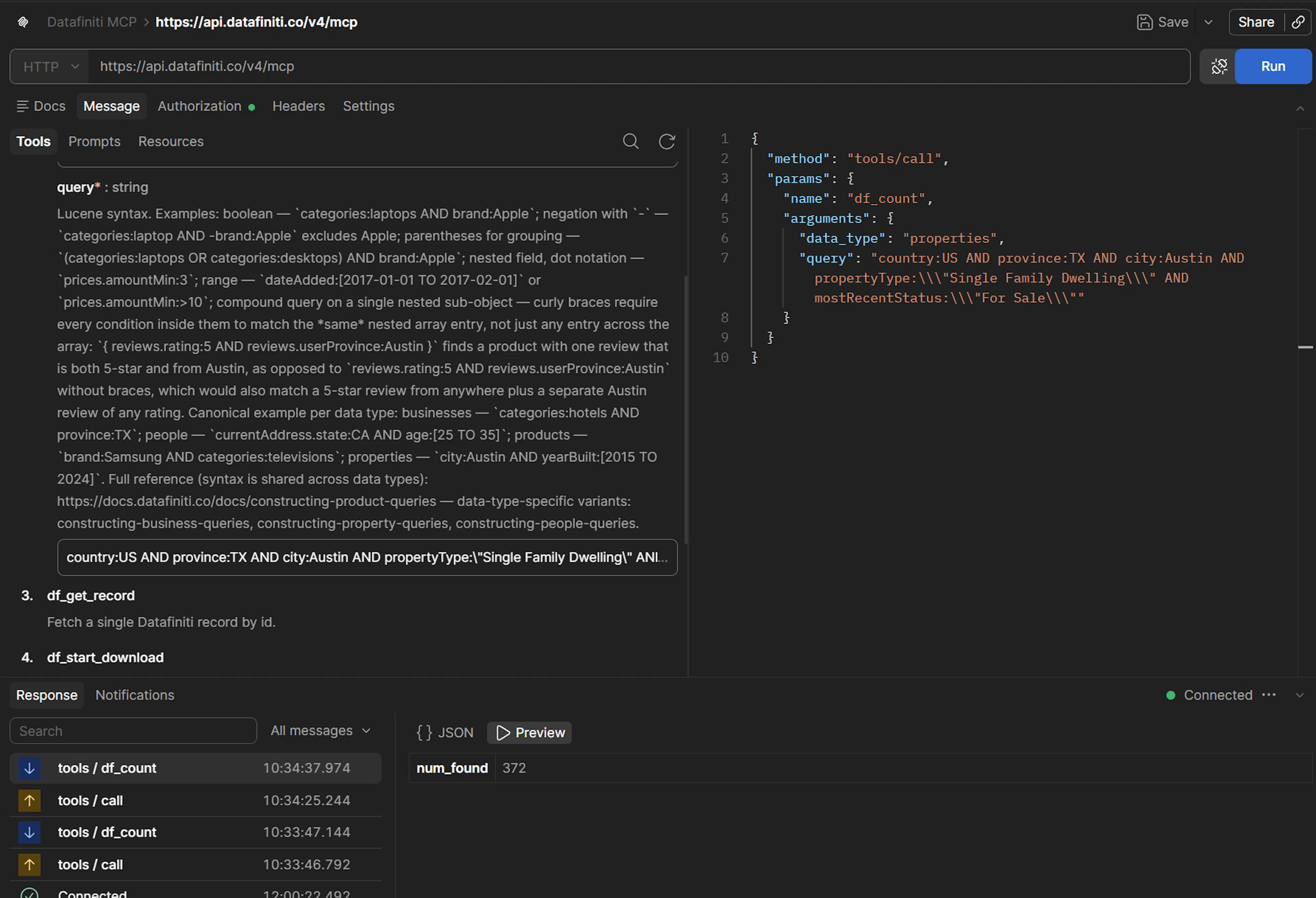Screen dimensions: 1316x898
Task: Click the Datafiniti MCP breadcrumb link
Action: [x=92, y=22]
